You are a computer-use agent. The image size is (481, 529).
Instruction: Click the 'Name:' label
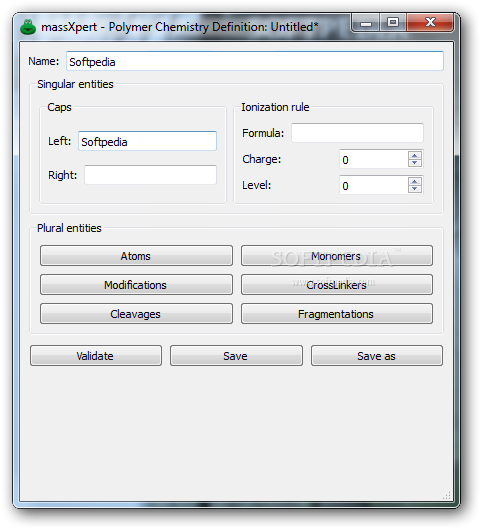click(44, 61)
